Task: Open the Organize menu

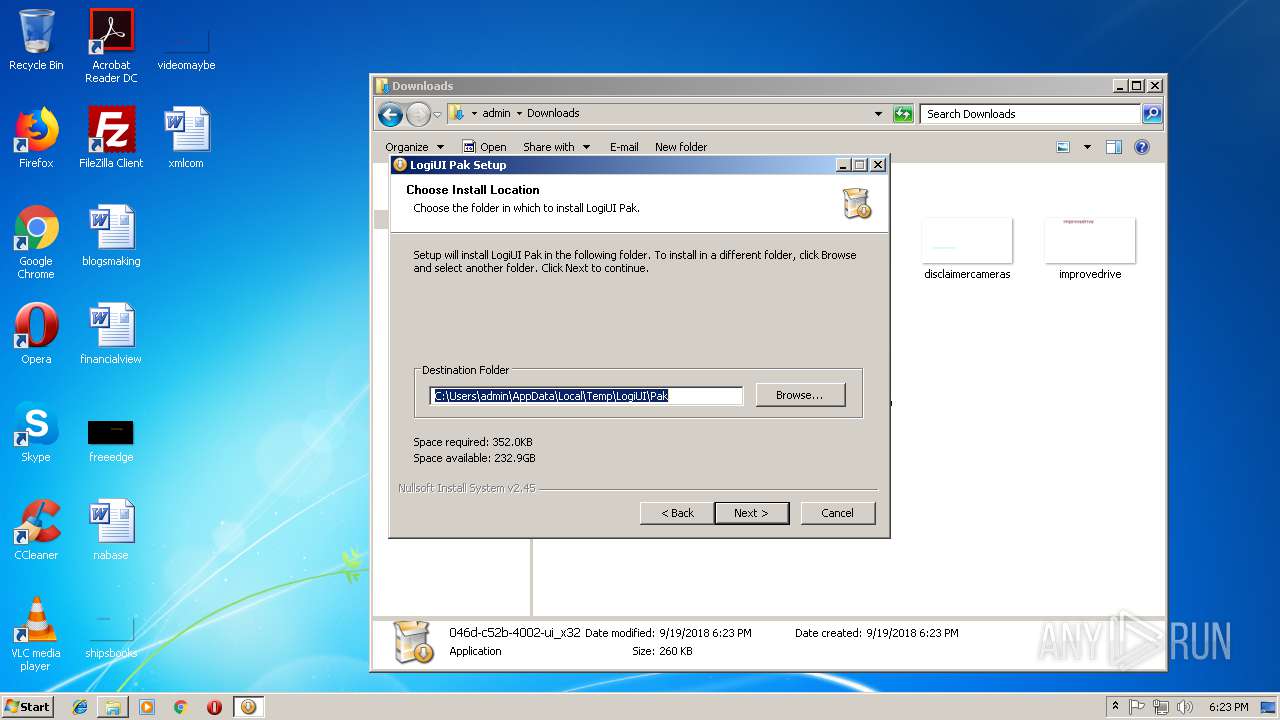Action: pos(414,147)
